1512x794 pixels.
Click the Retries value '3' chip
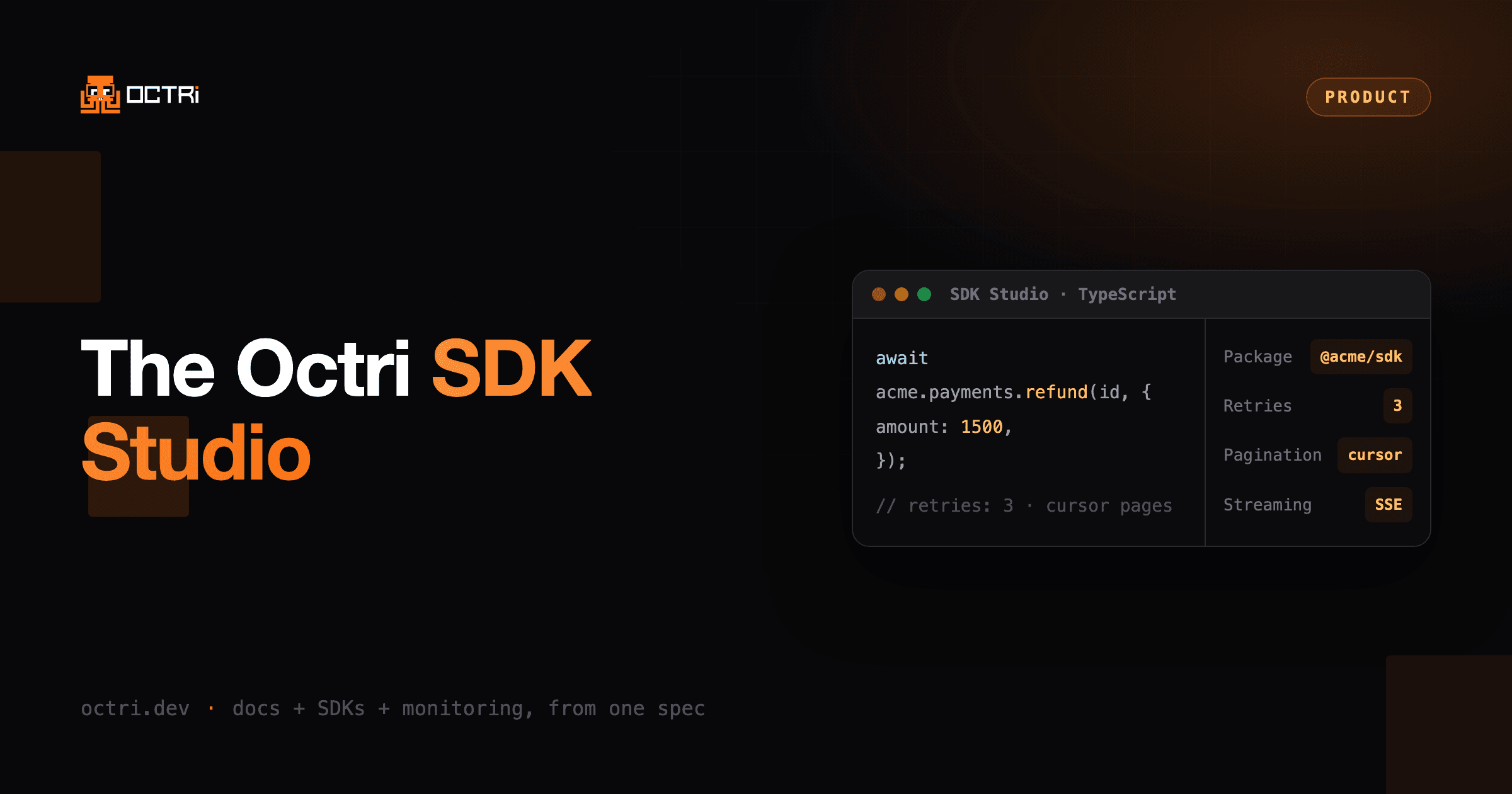tap(1397, 406)
